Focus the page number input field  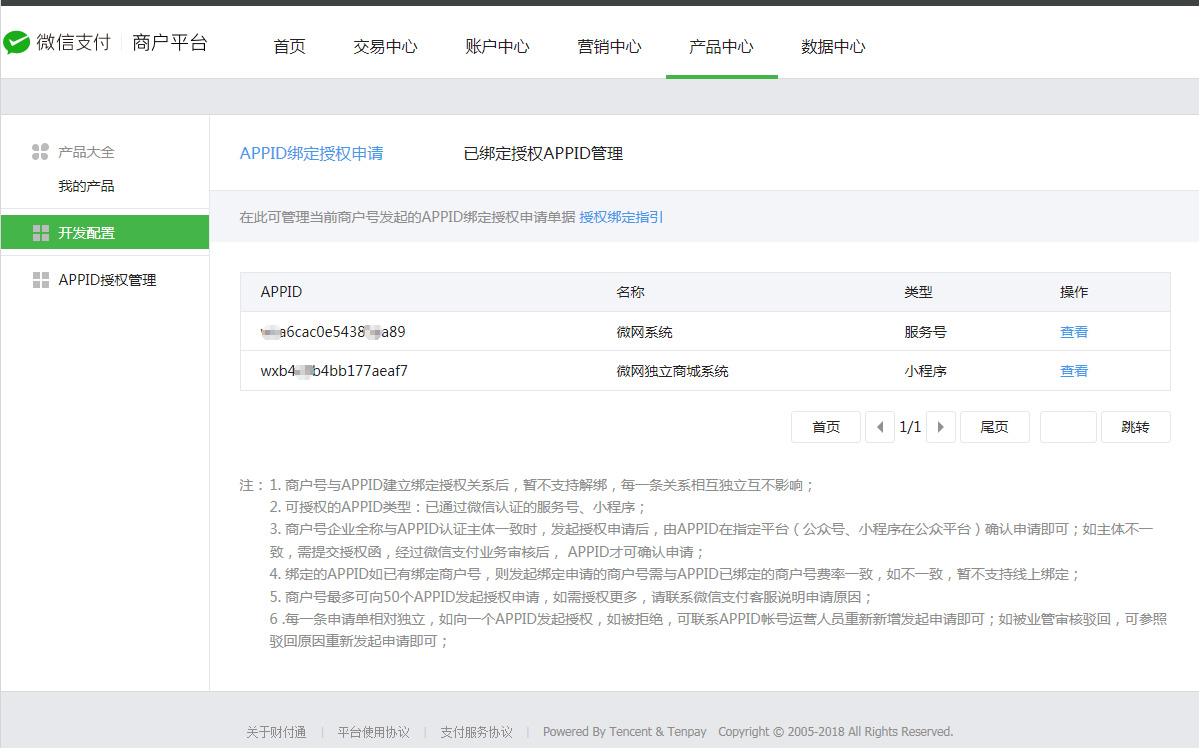1068,427
